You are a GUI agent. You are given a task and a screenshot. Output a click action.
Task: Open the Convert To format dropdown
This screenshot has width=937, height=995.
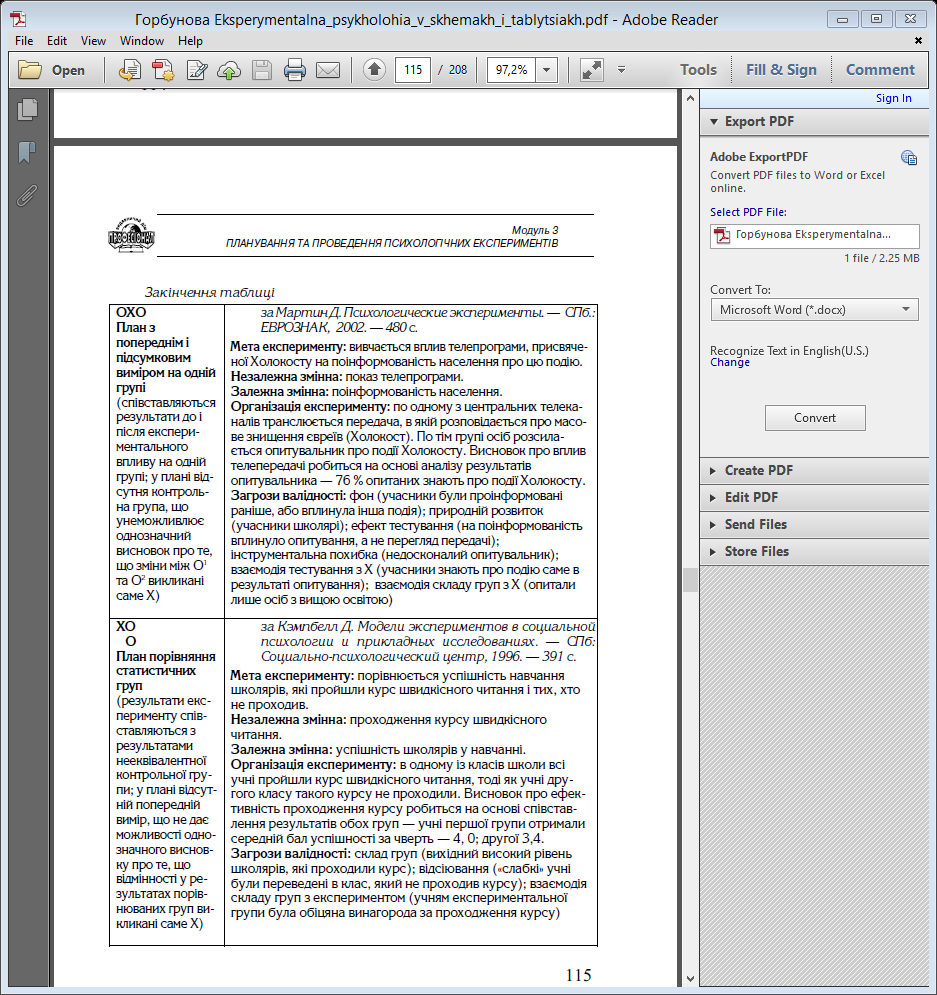[814, 310]
